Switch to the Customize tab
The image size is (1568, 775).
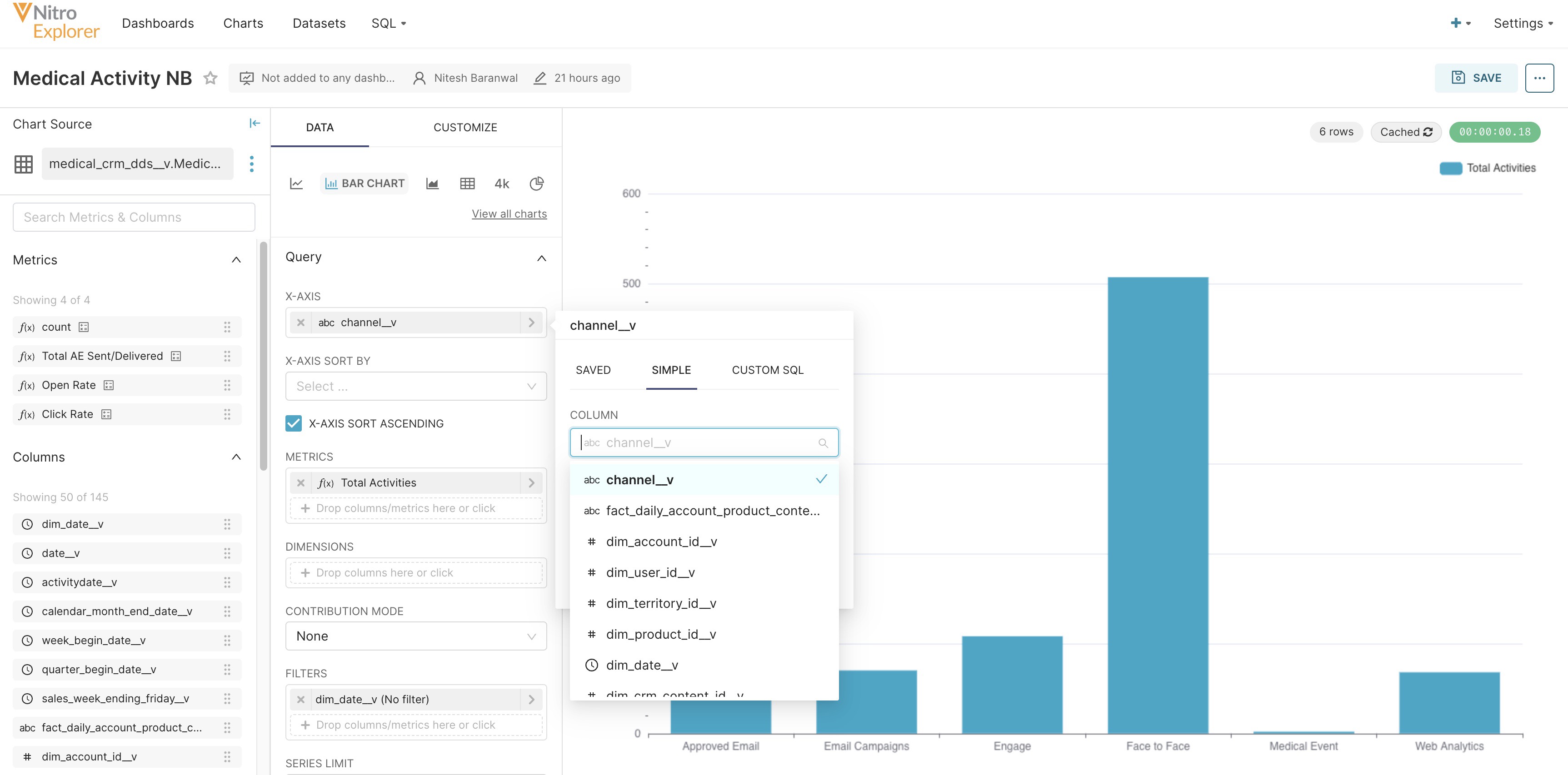click(x=465, y=128)
